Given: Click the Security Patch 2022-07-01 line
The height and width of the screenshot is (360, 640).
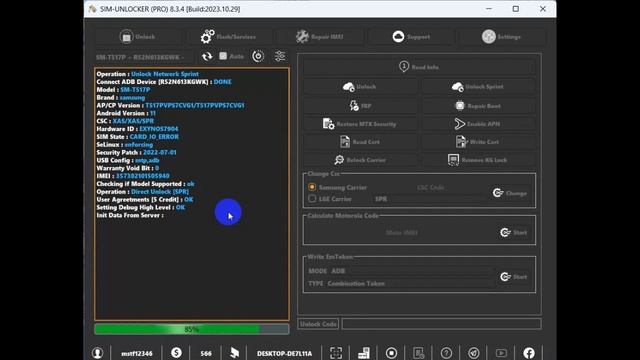Looking at the screenshot, I should click(136, 152).
